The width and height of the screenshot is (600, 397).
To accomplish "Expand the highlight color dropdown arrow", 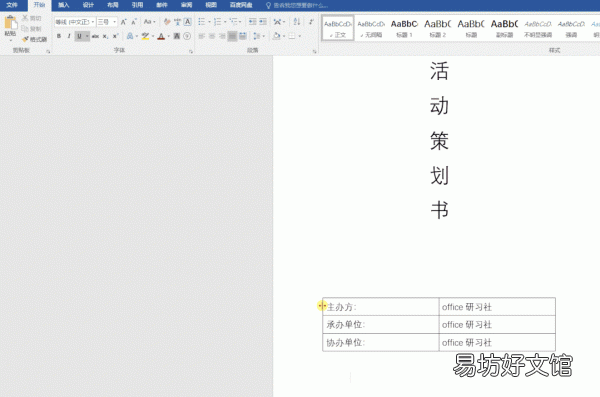I will (x=153, y=36).
